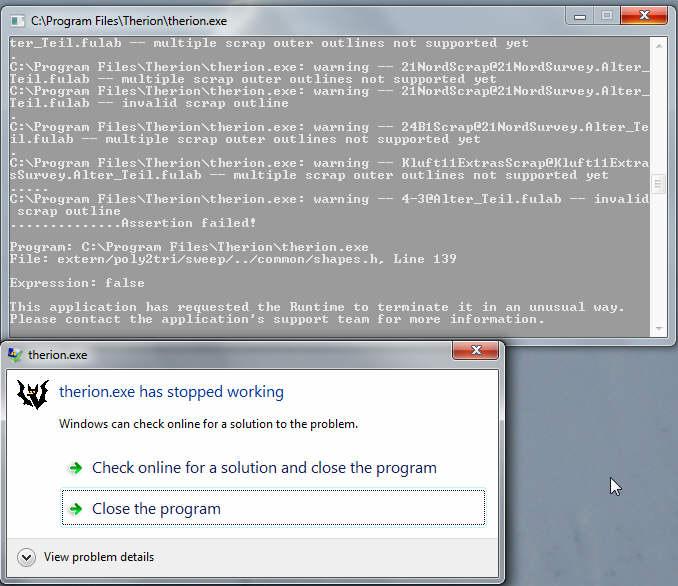Choose 'Close the program' option
Viewport: 678px width, 586px height.
click(x=273, y=508)
